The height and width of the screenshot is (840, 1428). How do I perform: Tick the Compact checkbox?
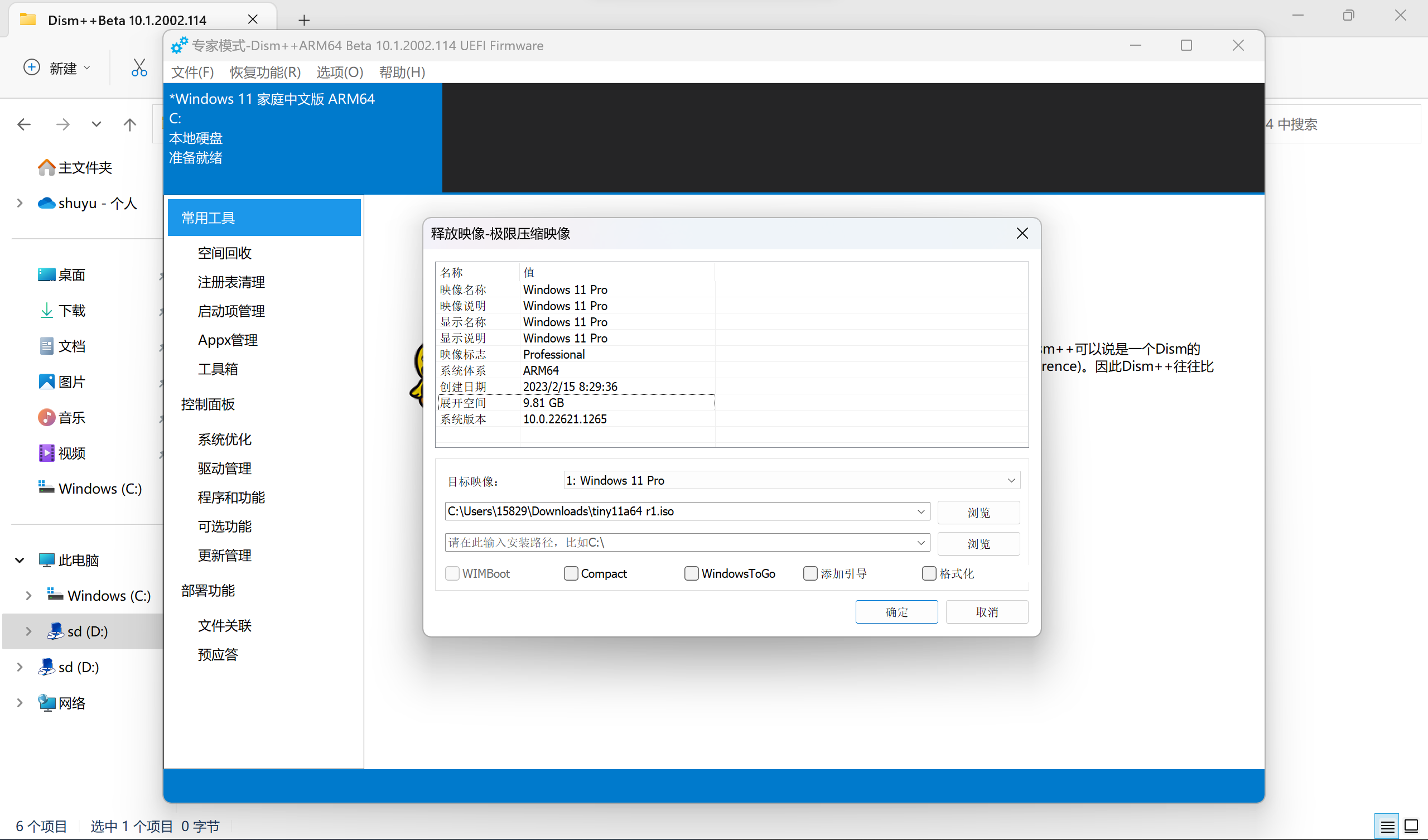571,573
